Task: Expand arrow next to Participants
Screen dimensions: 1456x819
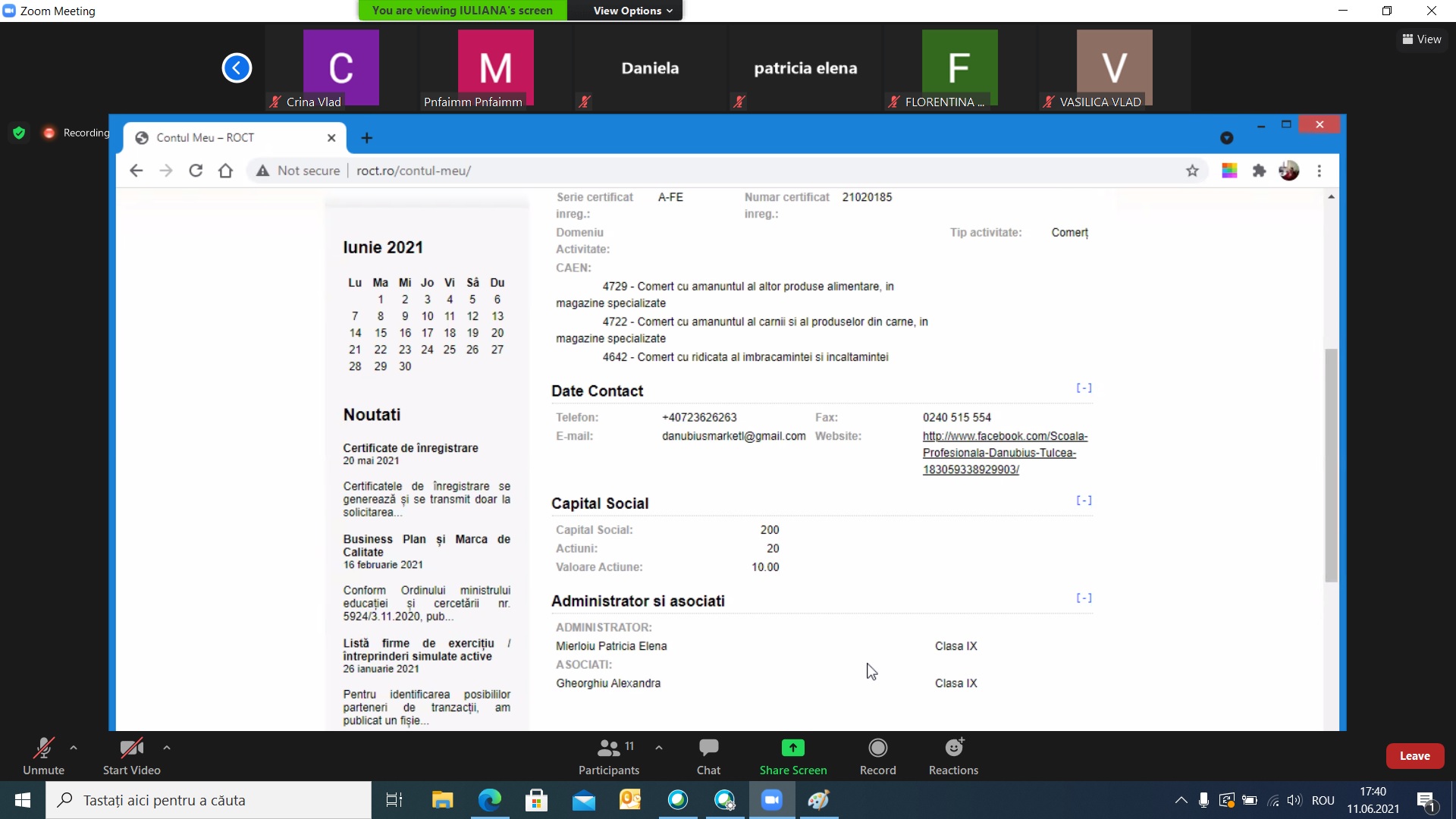Action: point(659,748)
